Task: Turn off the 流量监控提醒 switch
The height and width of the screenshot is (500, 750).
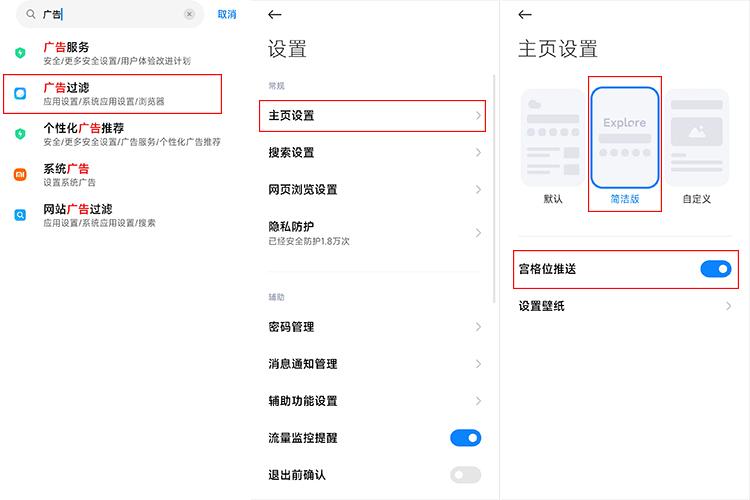Action: pyautogui.click(x=465, y=438)
